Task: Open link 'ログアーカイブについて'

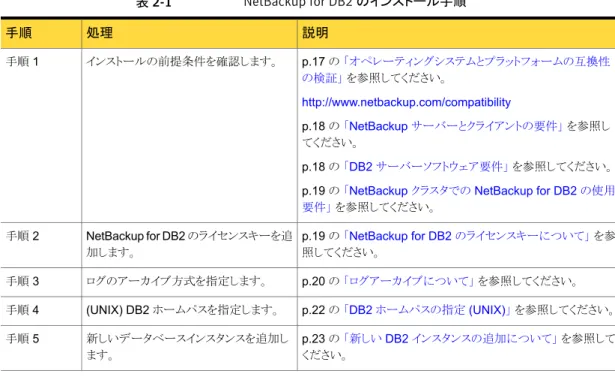Action: click(x=409, y=281)
